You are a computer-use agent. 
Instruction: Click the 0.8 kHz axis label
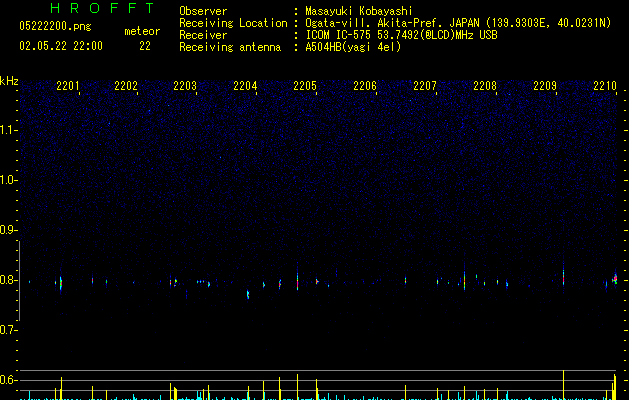click(x=8, y=280)
